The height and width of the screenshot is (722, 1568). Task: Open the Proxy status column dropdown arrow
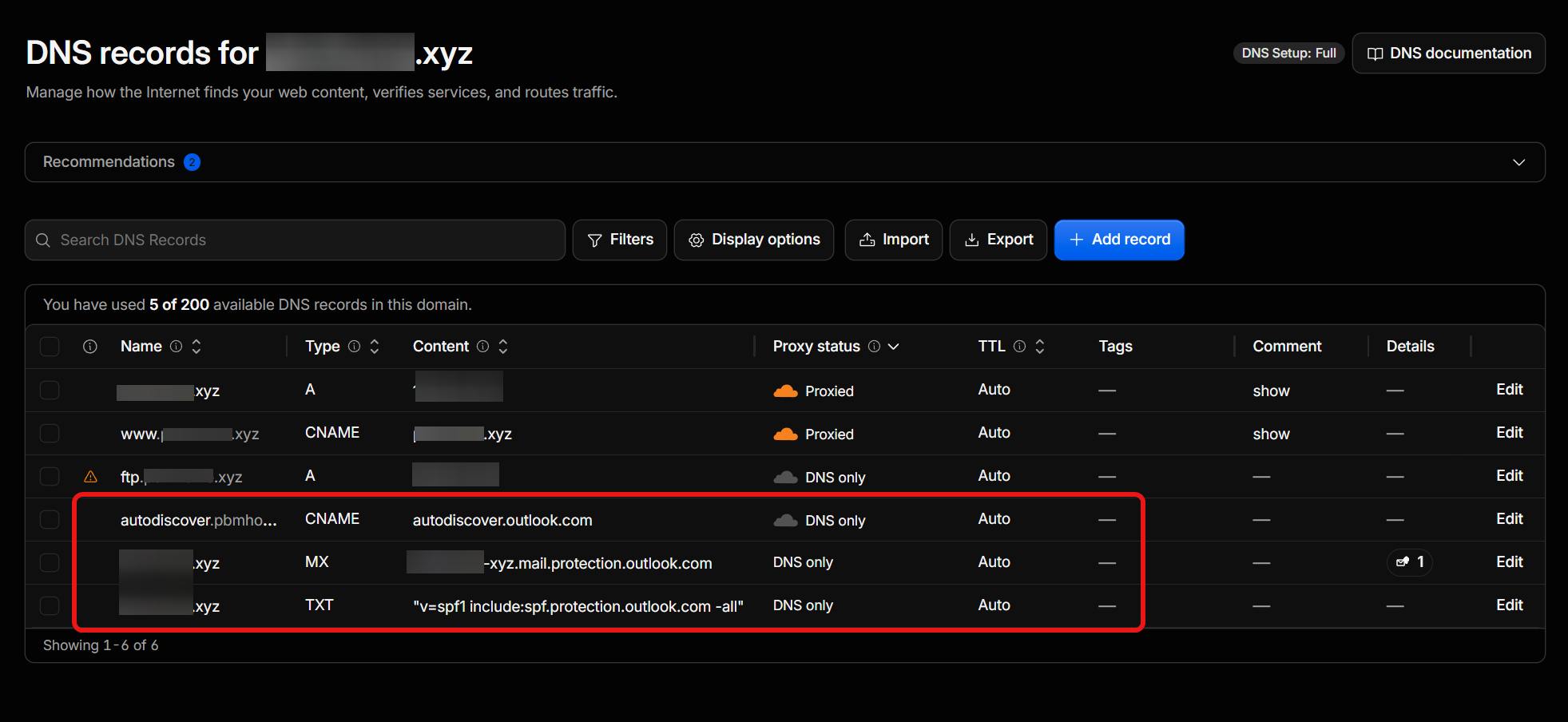click(x=894, y=346)
